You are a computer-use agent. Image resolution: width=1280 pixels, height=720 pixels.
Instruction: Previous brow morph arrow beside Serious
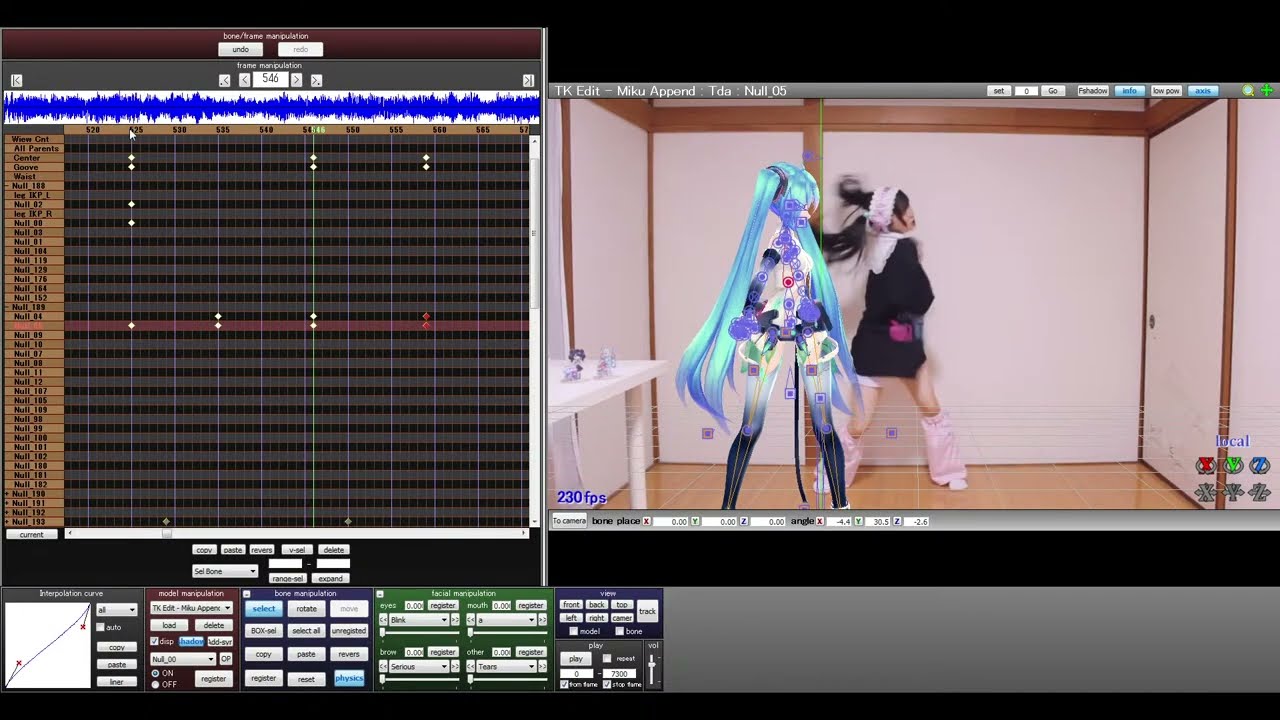tap(383, 667)
